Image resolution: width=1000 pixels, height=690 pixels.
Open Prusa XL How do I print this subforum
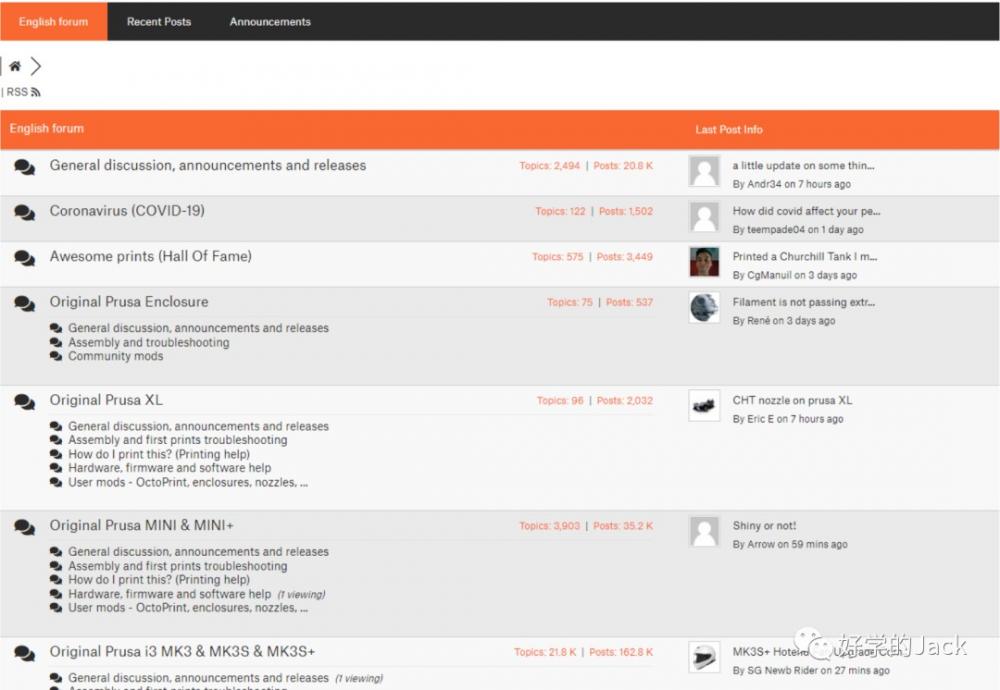point(159,454)
